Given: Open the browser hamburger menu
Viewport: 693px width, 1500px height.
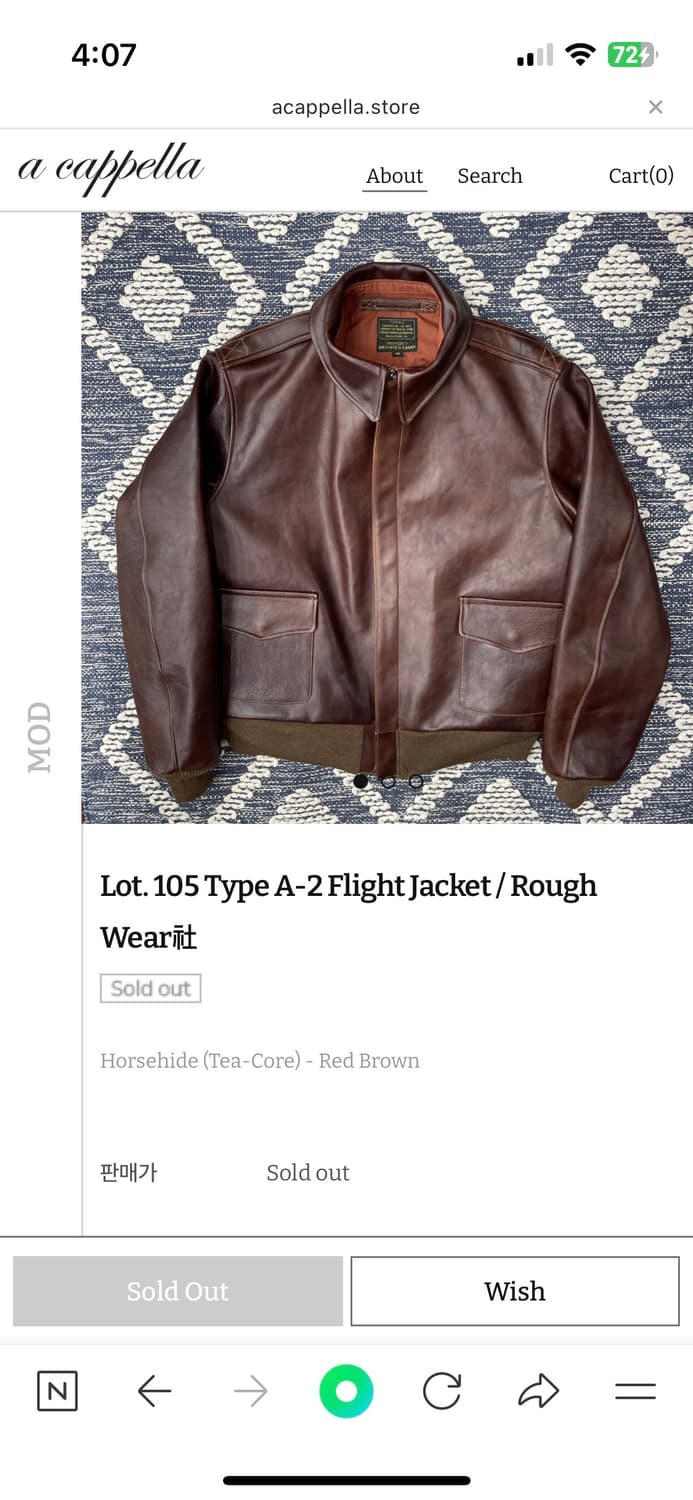Looking at the screenshot, I should [x=635, y=1391].
